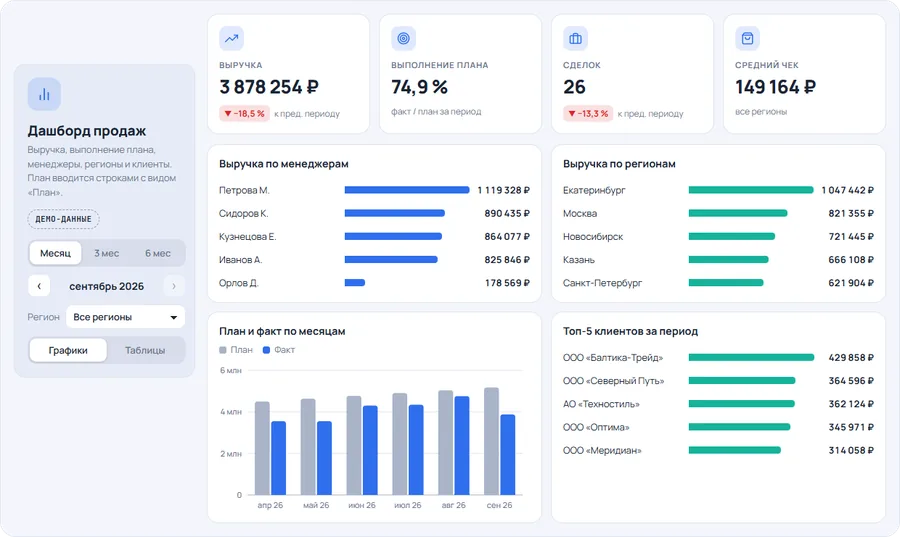Click the Санкт-Петербург region row name
900x537 pixels.
pos(602,283)
